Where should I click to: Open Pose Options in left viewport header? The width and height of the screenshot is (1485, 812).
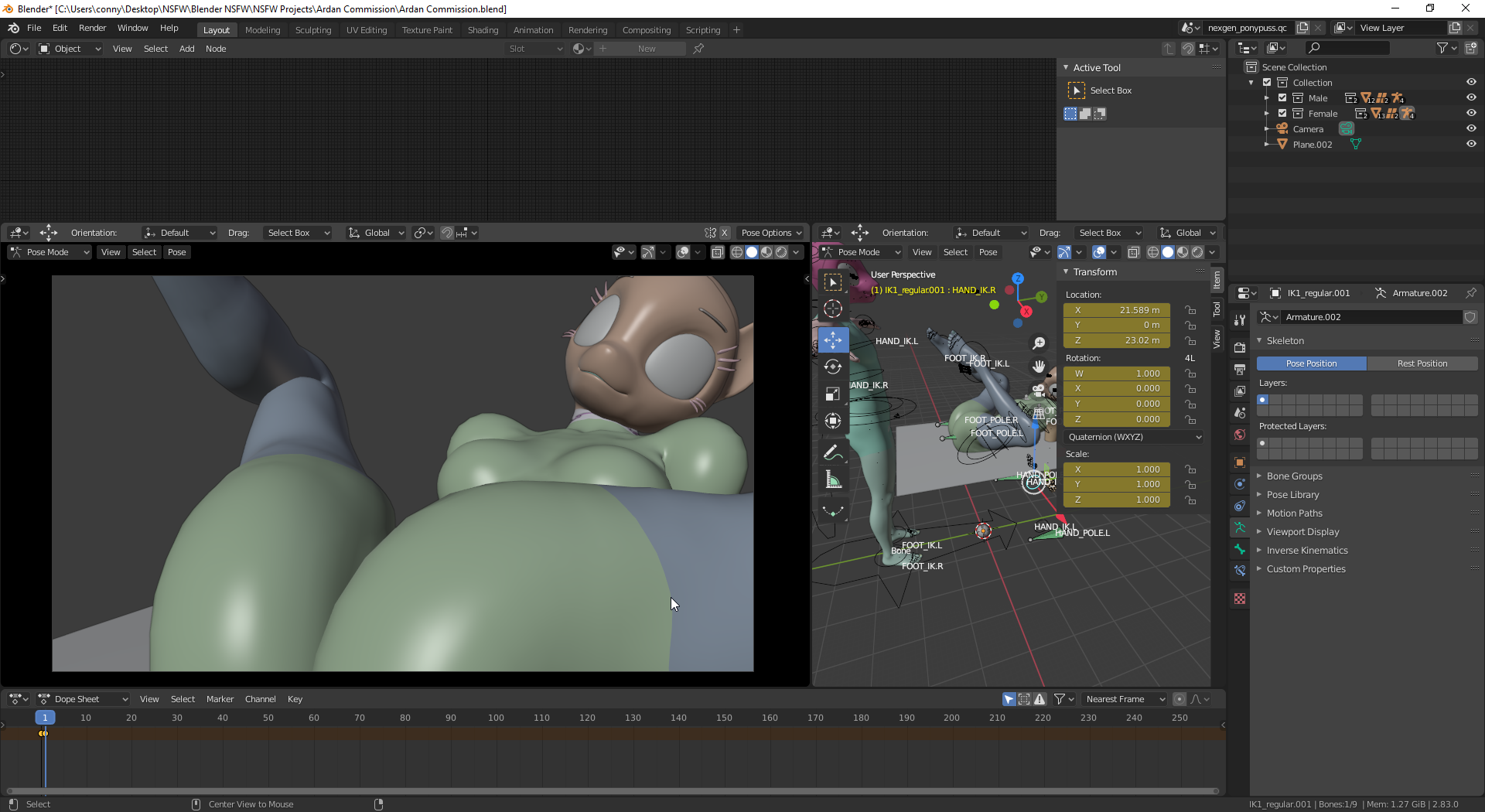pos(770,233)
